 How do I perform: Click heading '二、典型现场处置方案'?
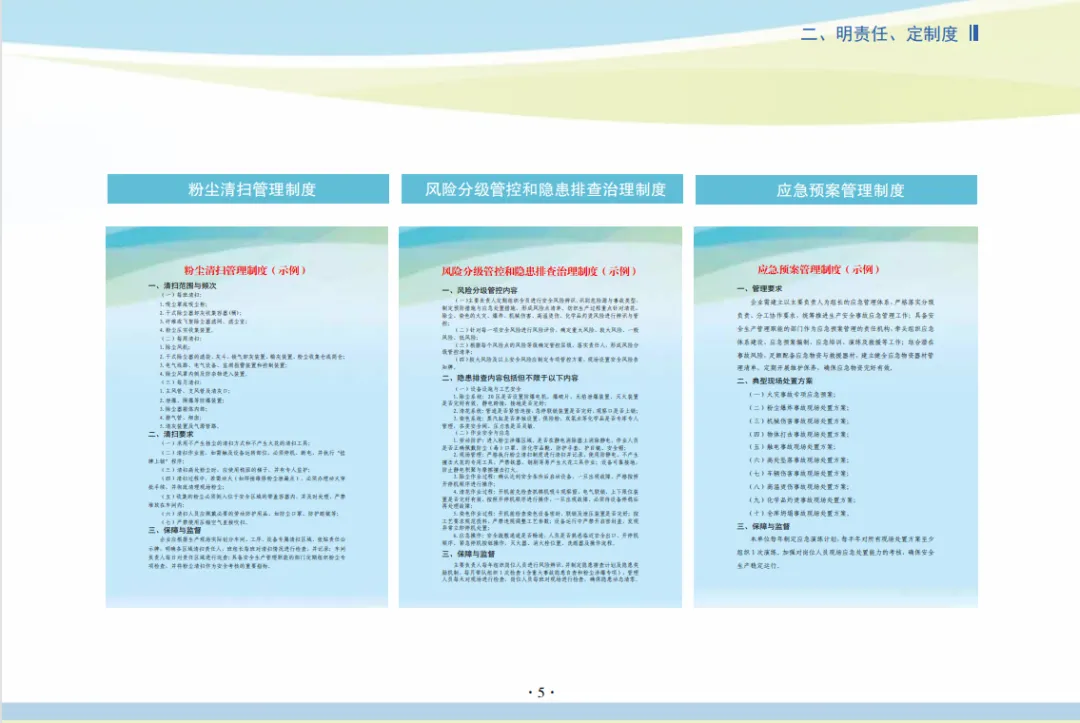774,381
